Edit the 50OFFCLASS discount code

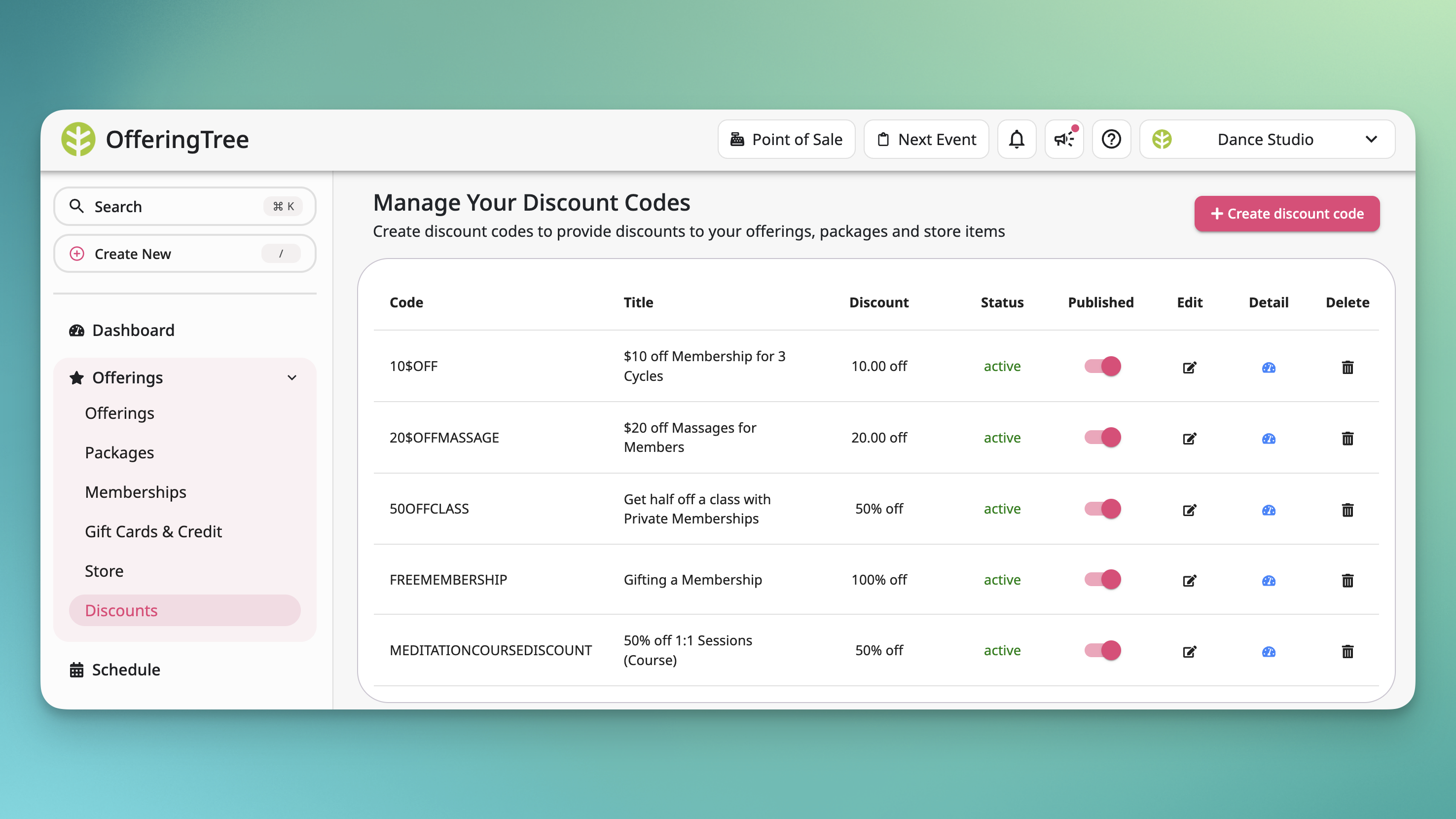click(1189, 510)
